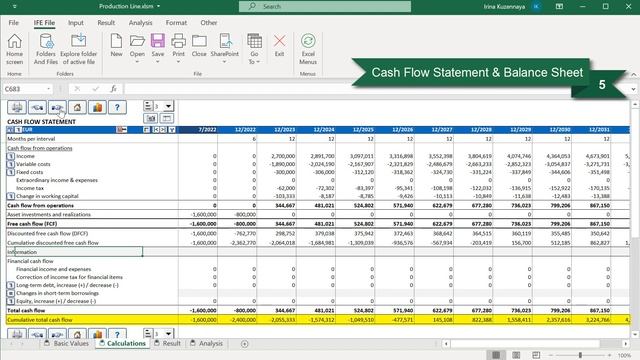Click the zoom out minus button
640x360 pixels.
[x=551, y=356]
